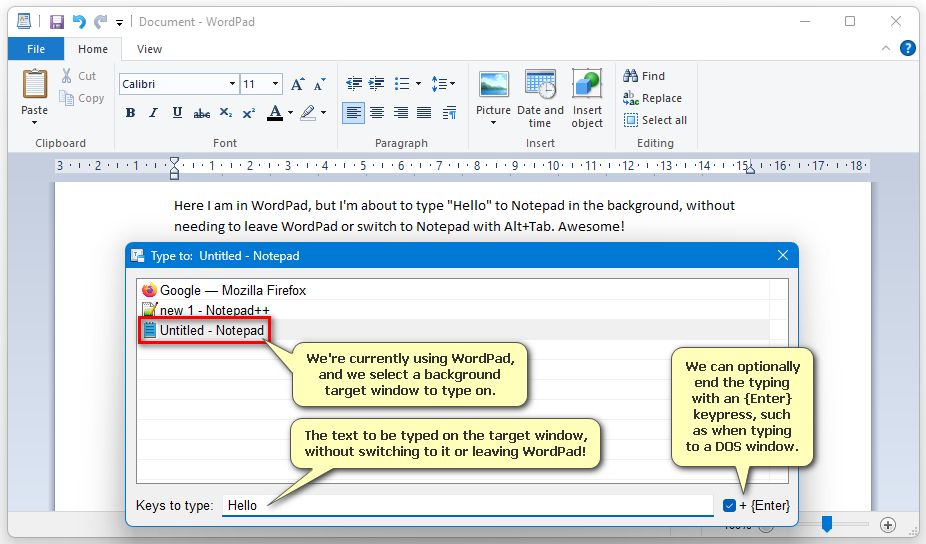Apply bold formatting

tap(130, 113)
